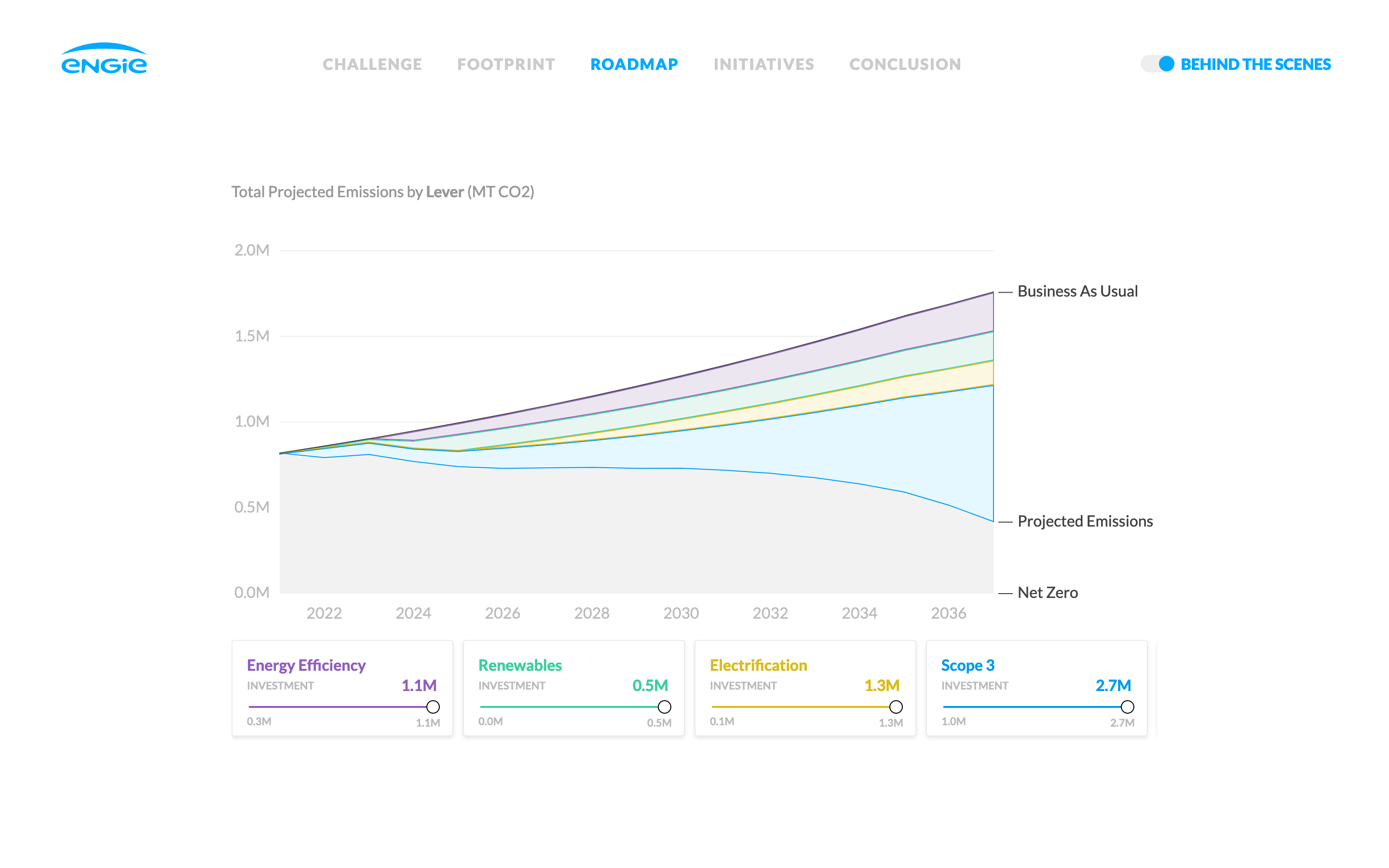Click the Electrification slider handle
The width and height of the screenshot is (1389, 868).
pyautogui.click(x=897, y=706)
